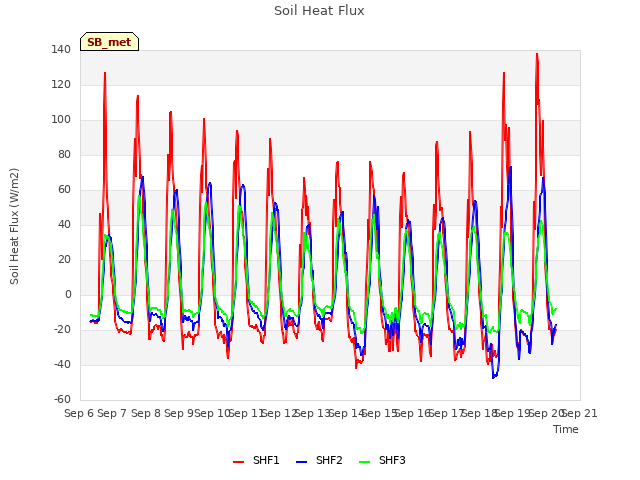The width and height of the screenshot is (640, 480).
Task: Click the 80 y-axis tick label
Action: pyautogui.click(x=64, y=154)
